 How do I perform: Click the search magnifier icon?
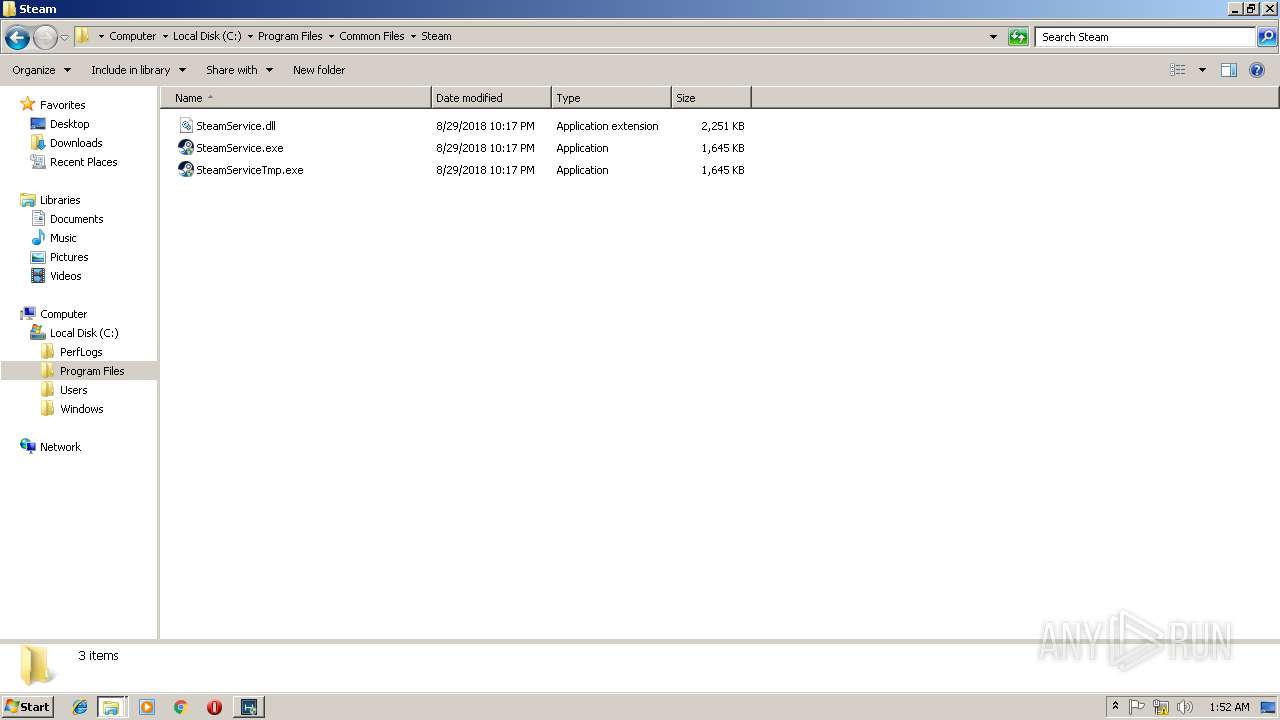(1267, 37)
